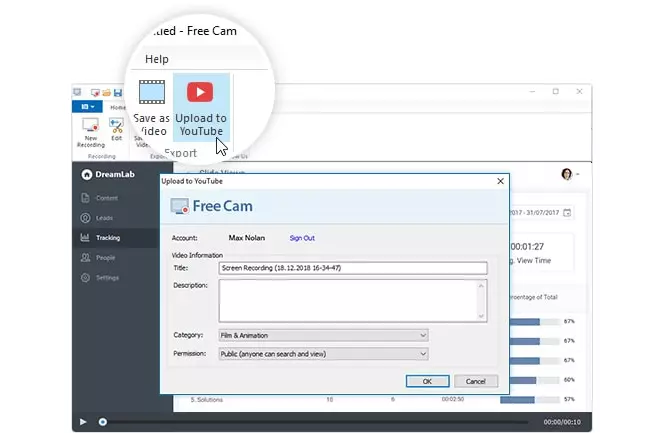Switch to the Home ribbon tab

(117, 107)
